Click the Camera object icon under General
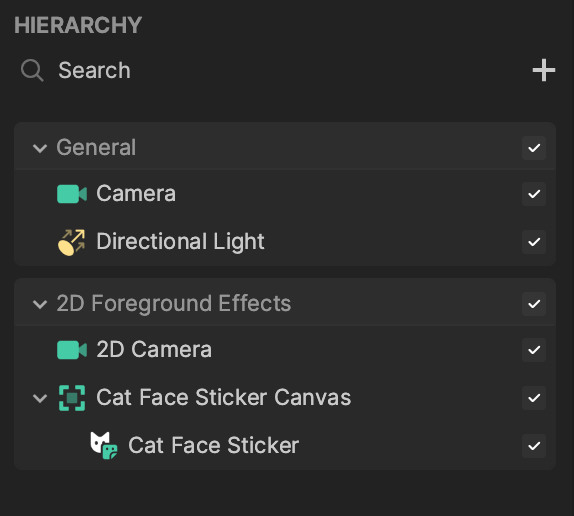Image resolution: width=574 pixels, height=516 pixels. [72, 194]
